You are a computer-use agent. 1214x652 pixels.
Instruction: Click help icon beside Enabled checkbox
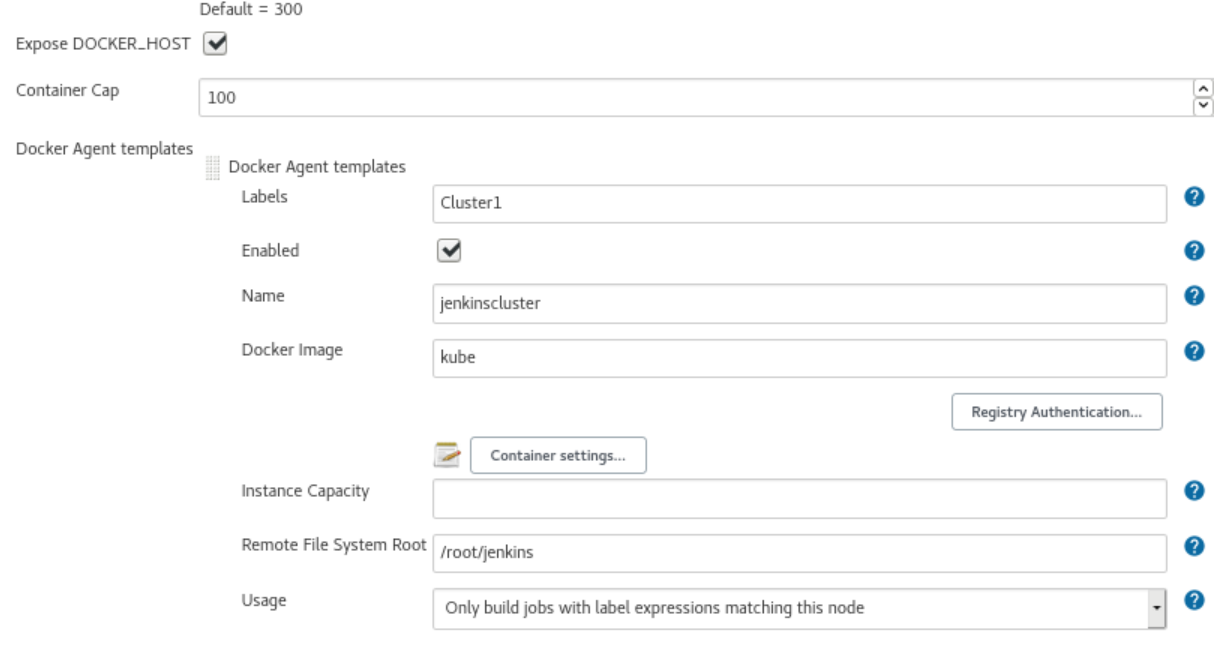[1192, 251]
